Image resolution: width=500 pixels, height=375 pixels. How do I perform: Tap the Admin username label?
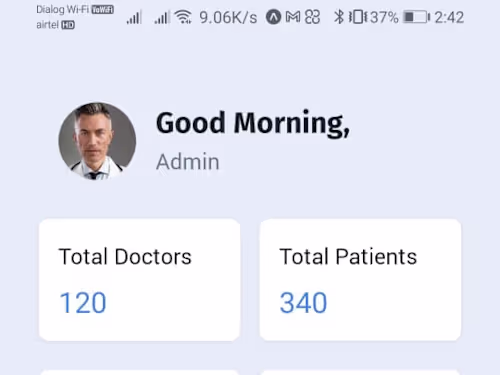pos(188,162)
